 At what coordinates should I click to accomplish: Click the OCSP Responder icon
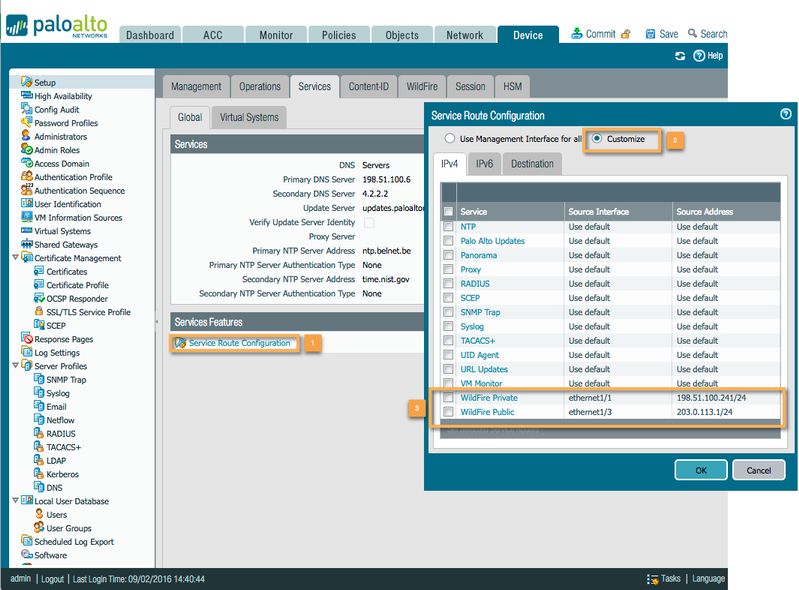(39, 298)
